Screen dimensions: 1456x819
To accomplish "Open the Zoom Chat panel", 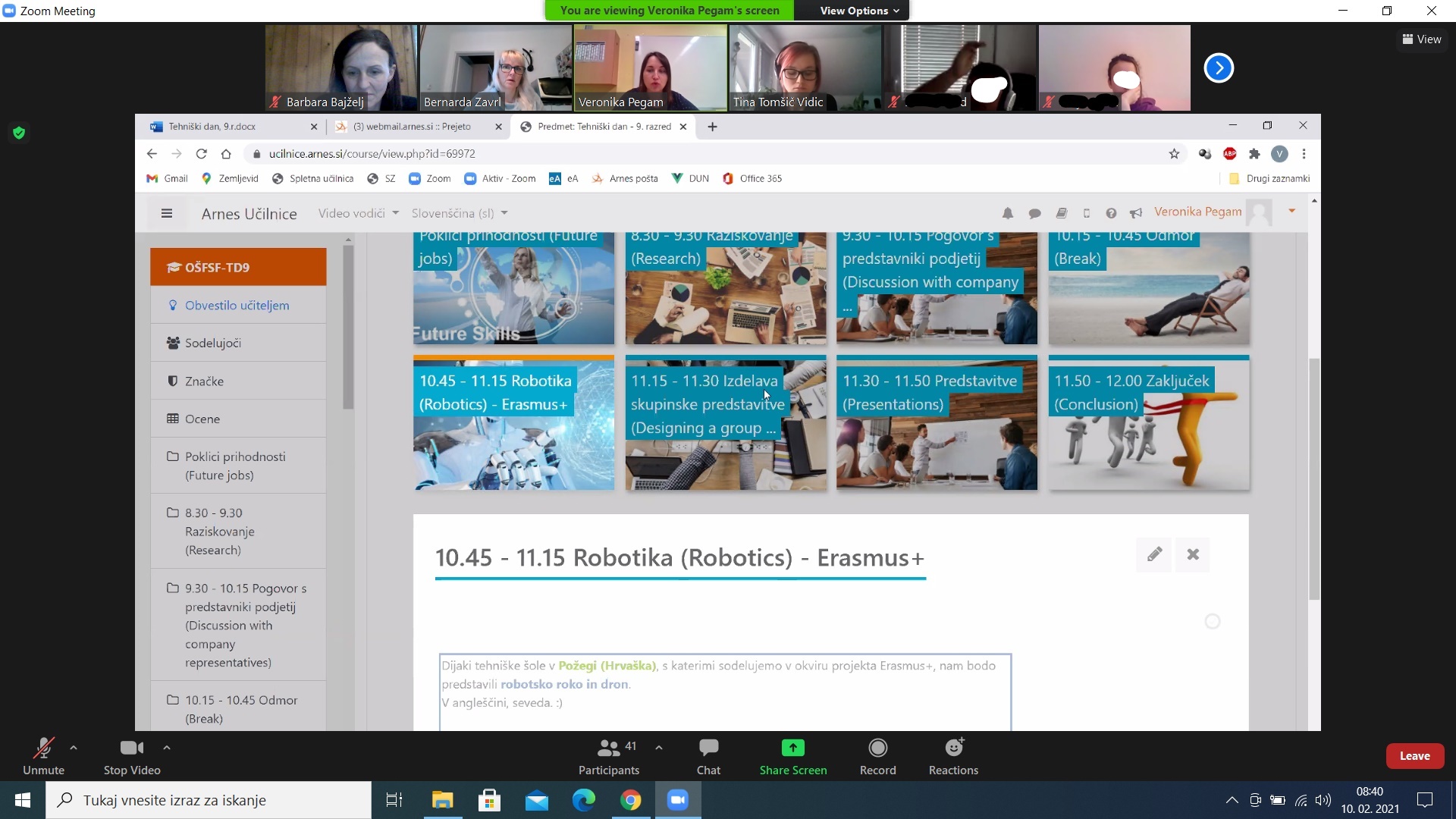I will [708, 756].
